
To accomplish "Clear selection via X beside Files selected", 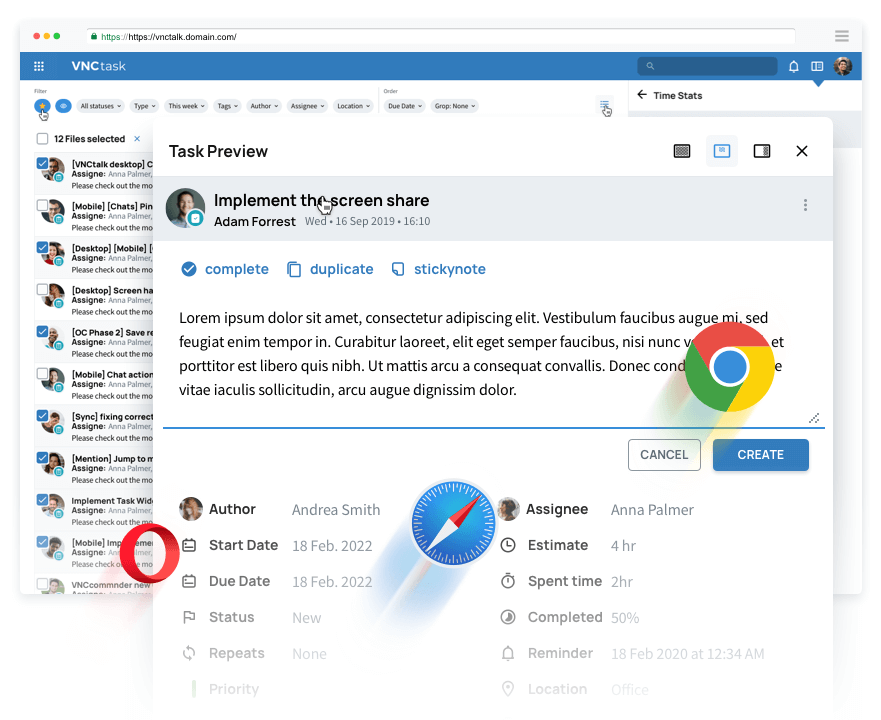I will (x=137, y=138).
